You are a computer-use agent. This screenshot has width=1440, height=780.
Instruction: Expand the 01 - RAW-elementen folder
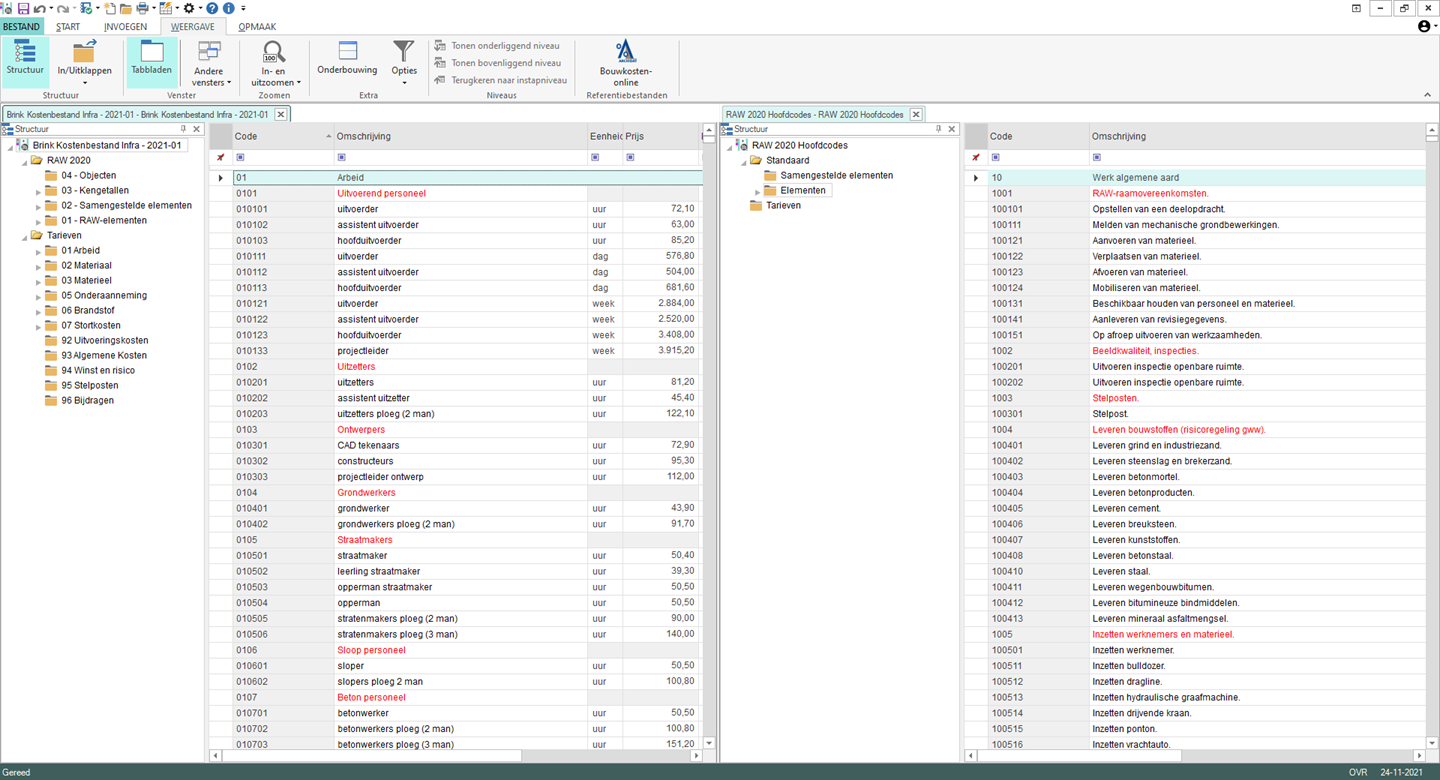coord(39,221)
